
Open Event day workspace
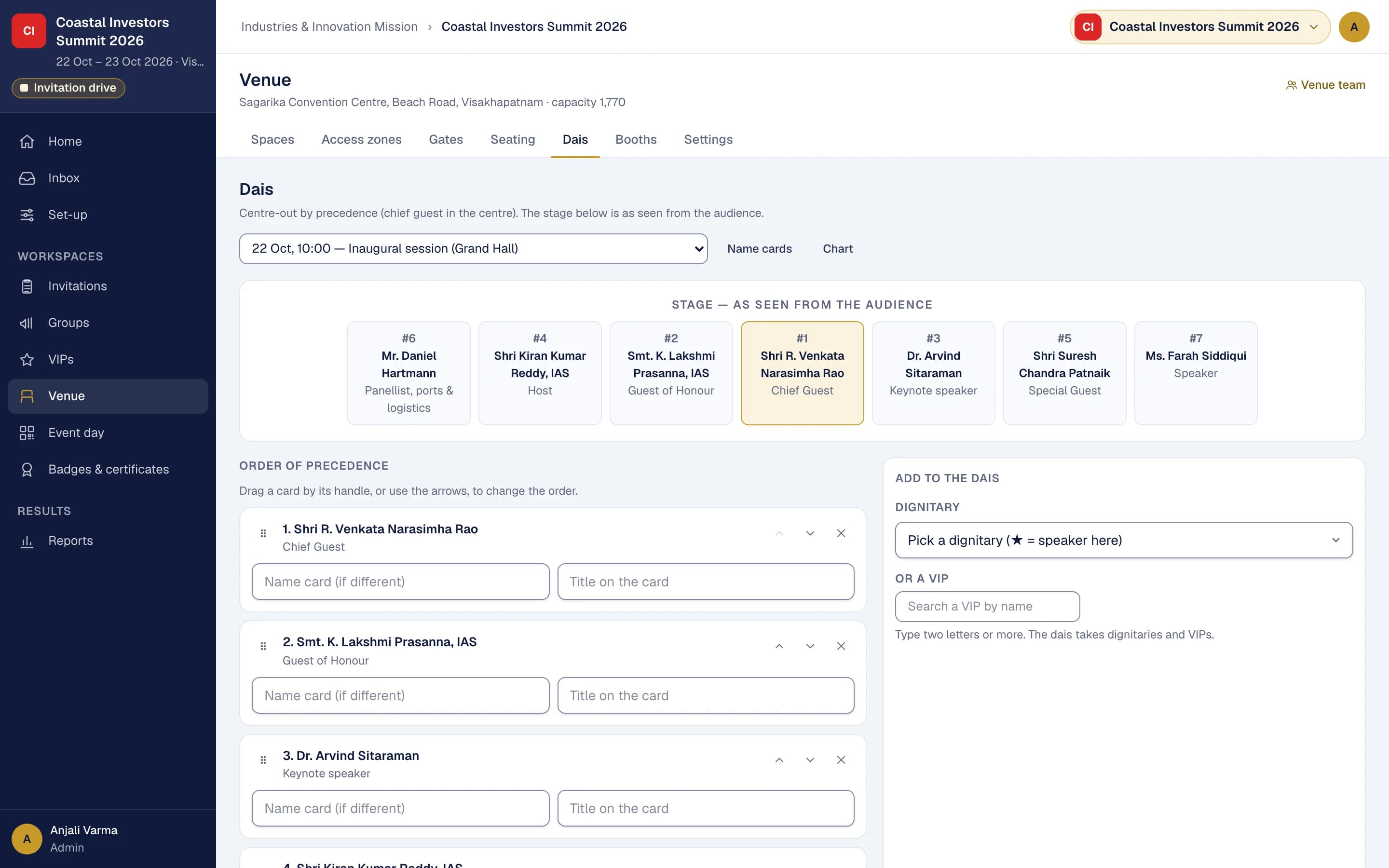click(x=108, y=432)
